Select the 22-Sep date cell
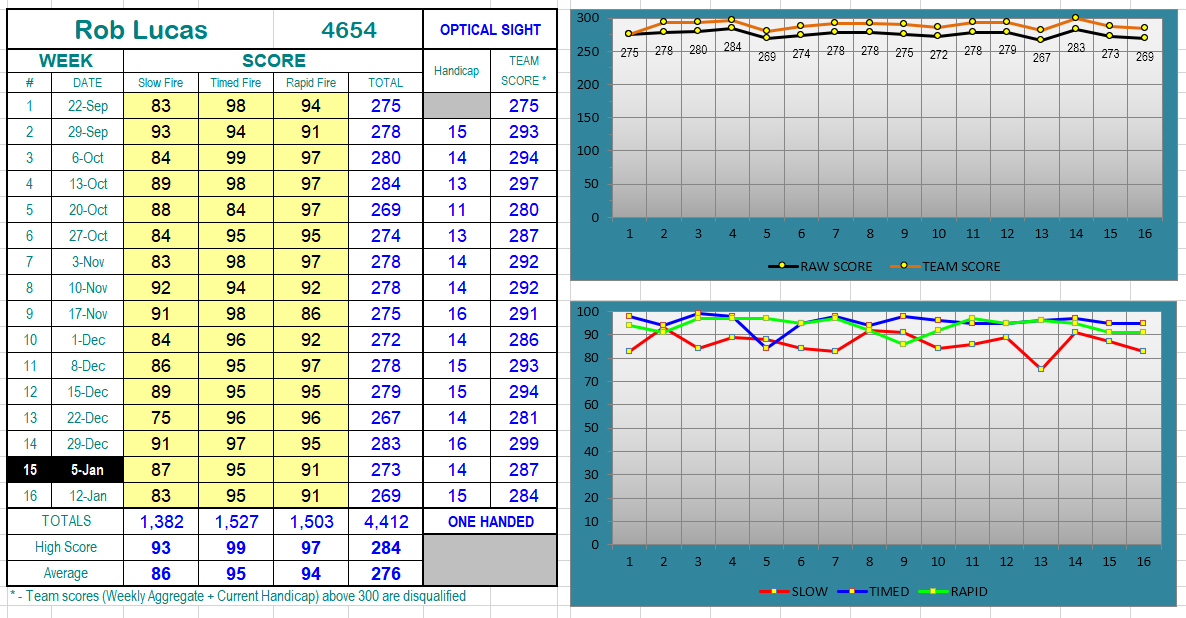 88,106
